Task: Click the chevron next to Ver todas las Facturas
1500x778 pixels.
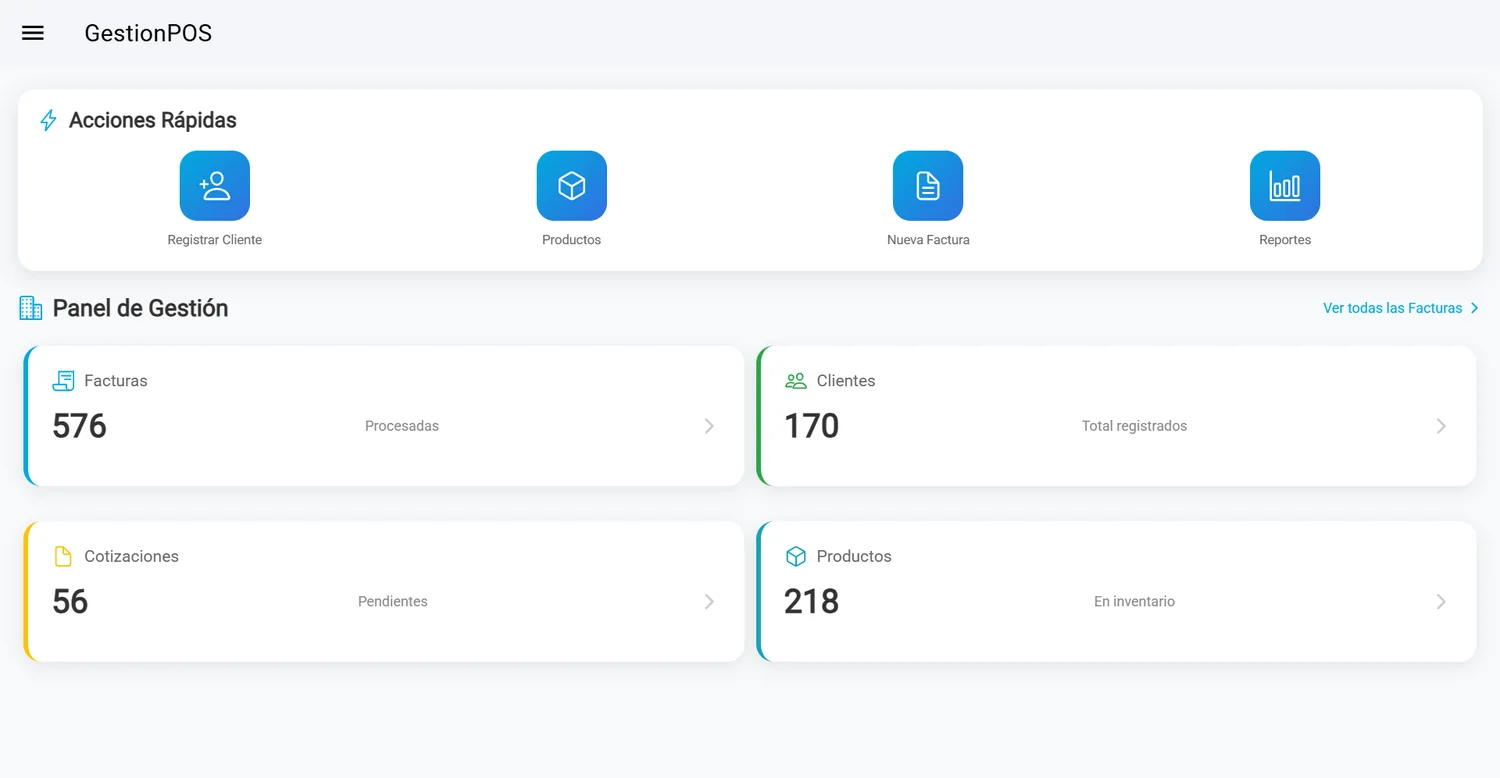Action: click(1474, 308)
